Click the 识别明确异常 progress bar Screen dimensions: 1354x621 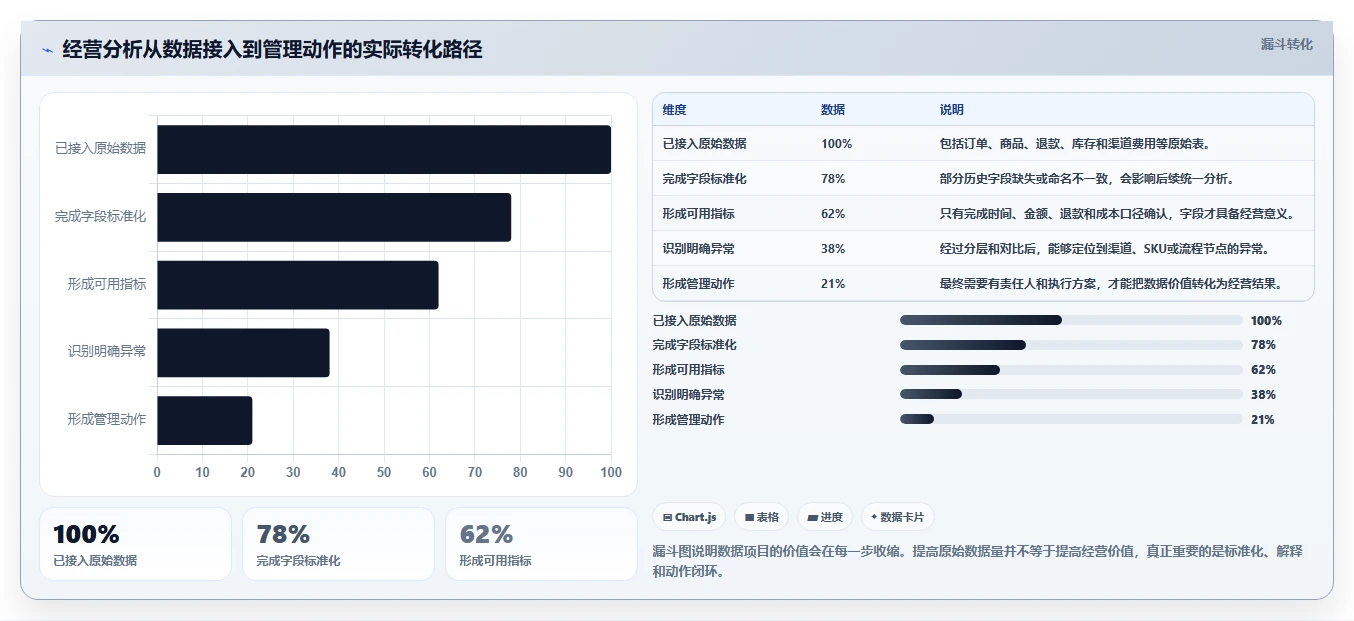pyautogui.click(x=1071, y=394)
